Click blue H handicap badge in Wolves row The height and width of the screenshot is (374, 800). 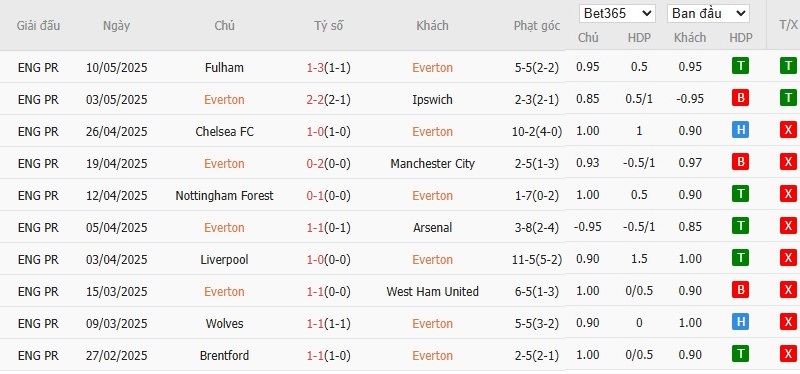pyautogui.click(x=740, y=322)
